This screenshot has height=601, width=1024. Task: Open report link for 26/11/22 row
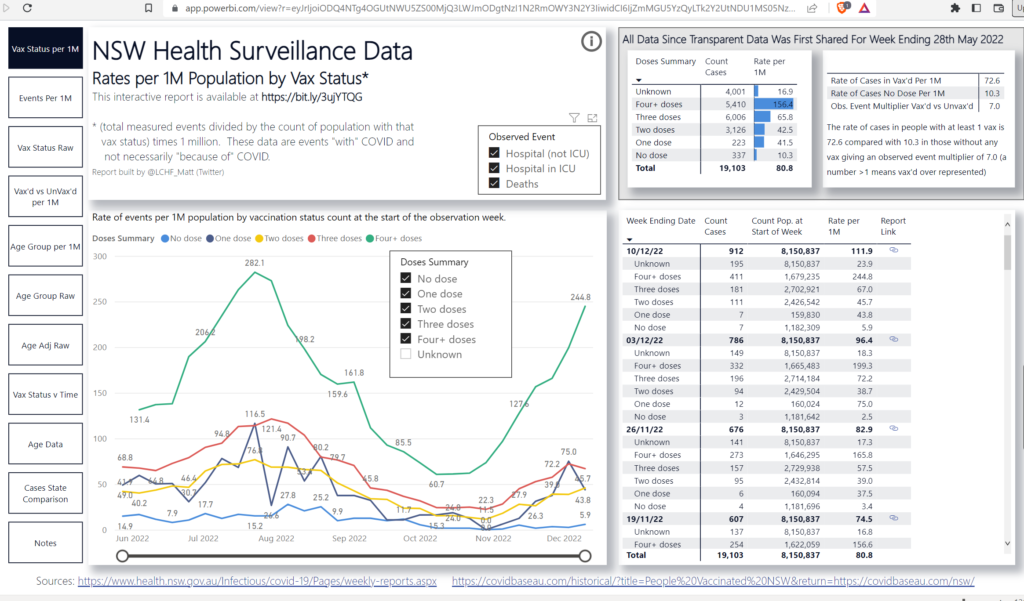pos(893,430)
